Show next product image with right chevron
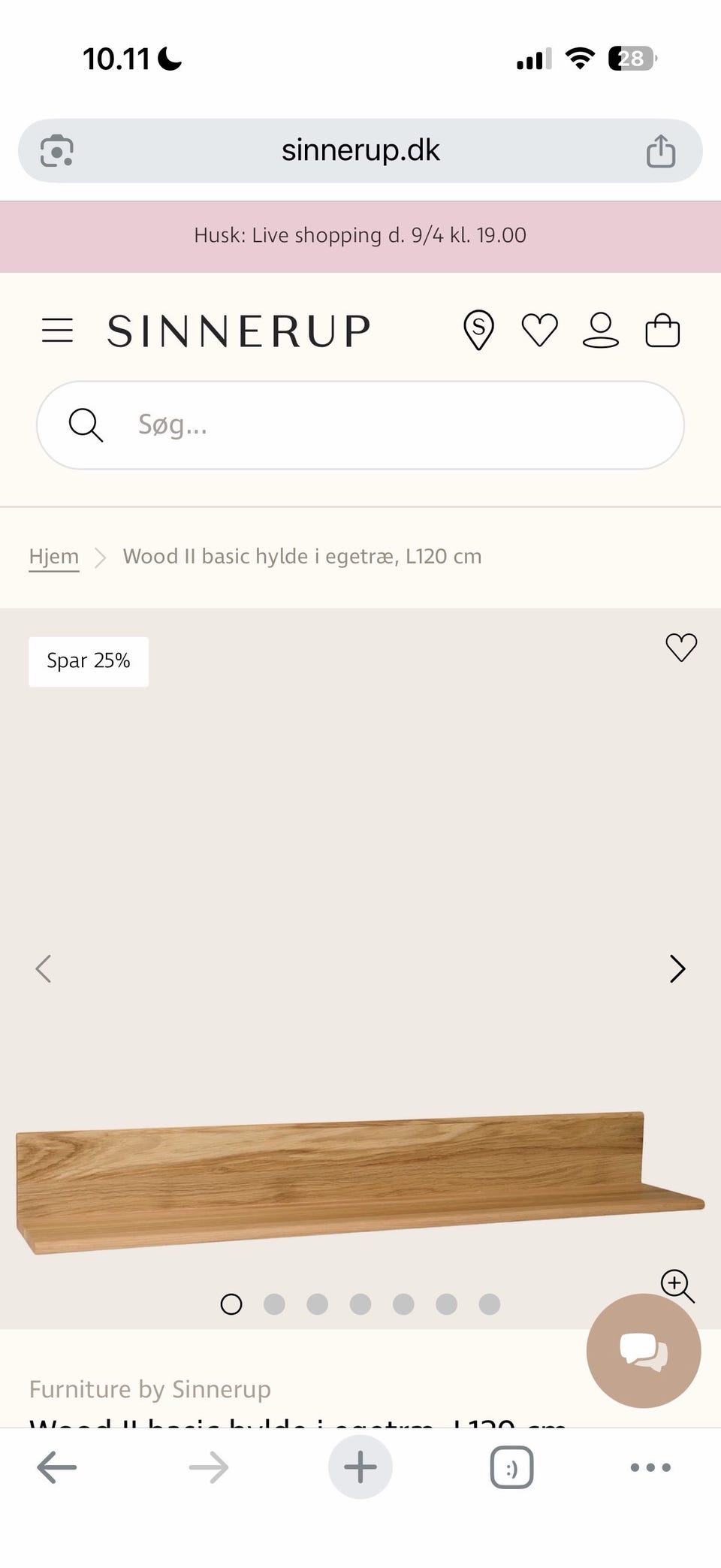The image size is (721, 1568). (677, 969)
